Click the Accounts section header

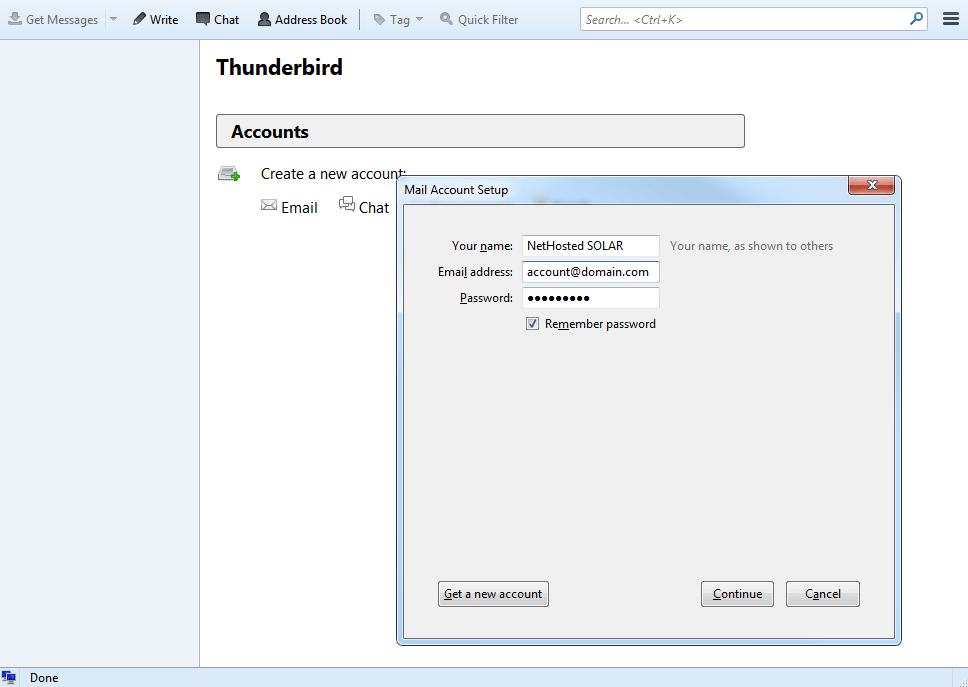pyautogui.click(x=480, y=131)
